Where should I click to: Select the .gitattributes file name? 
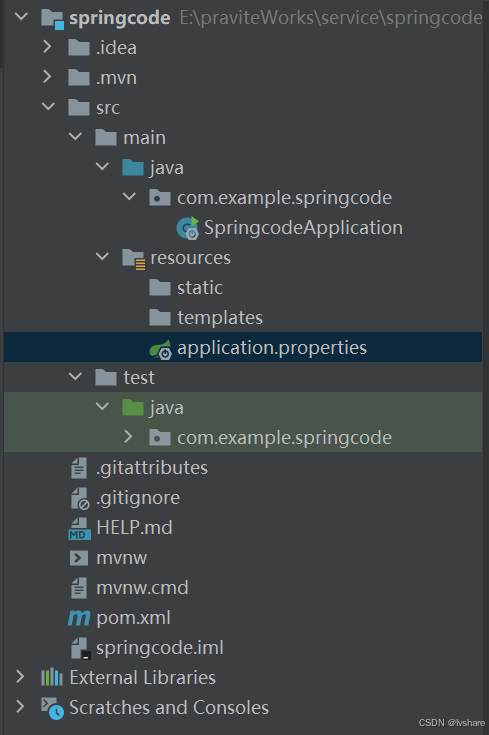point(151,468)
